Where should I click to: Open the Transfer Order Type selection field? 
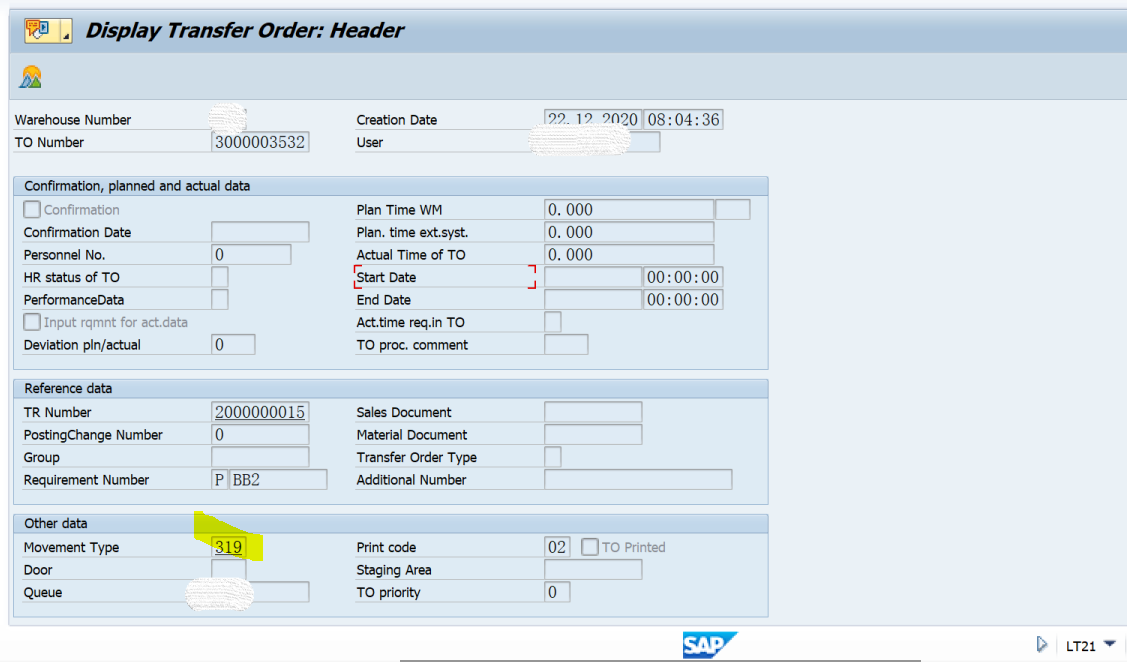pos(552,457)
